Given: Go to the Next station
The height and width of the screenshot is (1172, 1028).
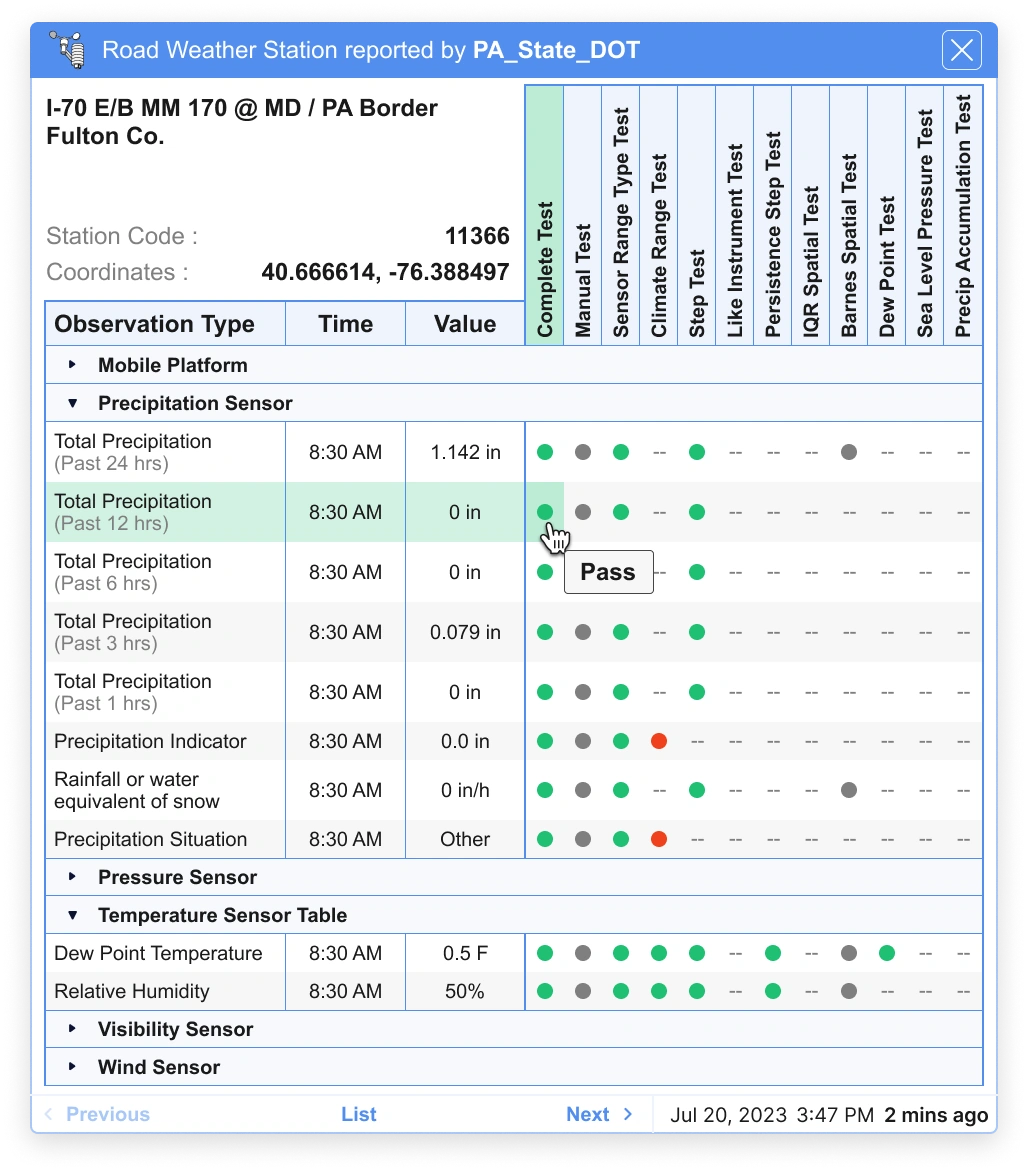Looking at the screenshot, I should [x=599, y=1114].
